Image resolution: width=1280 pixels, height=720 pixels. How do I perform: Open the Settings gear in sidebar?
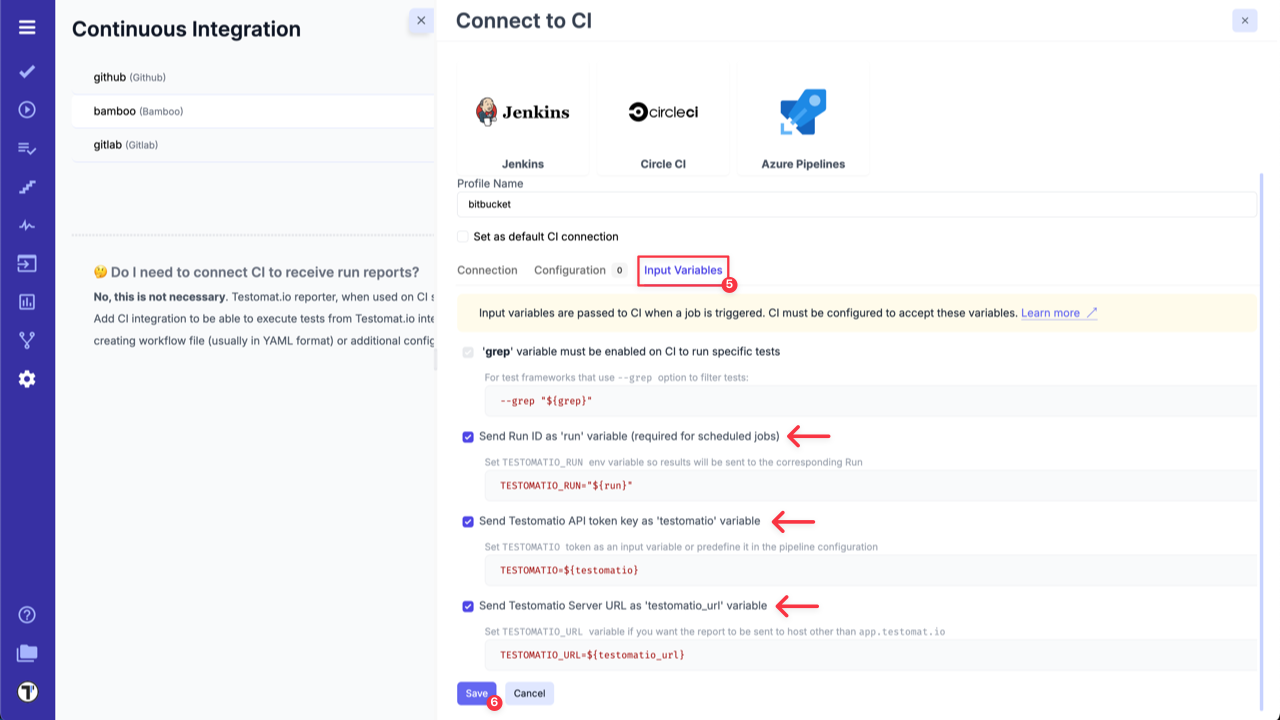(27, 378)
